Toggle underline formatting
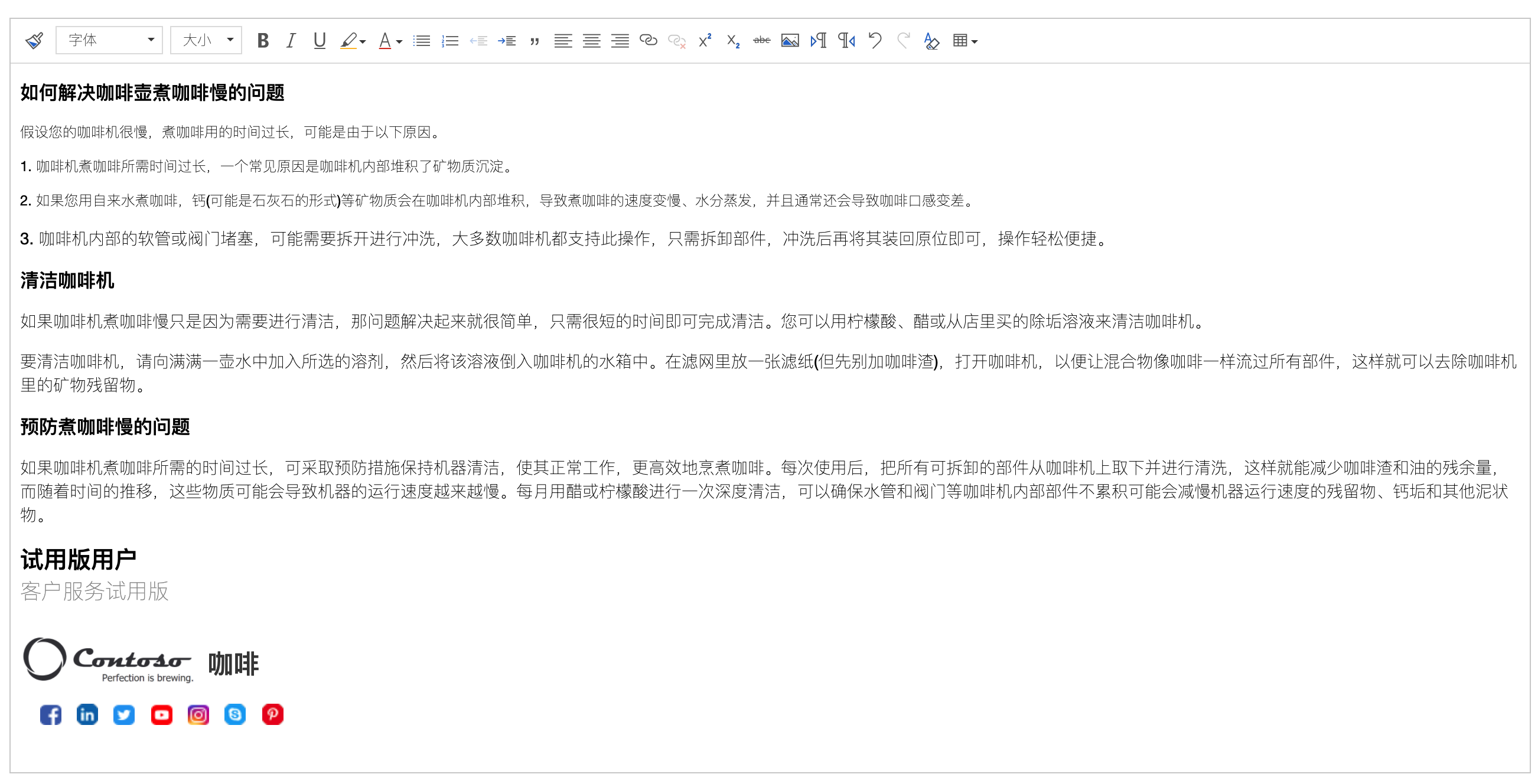Screen dimensions: 1538x784 (x=320, y=41)
